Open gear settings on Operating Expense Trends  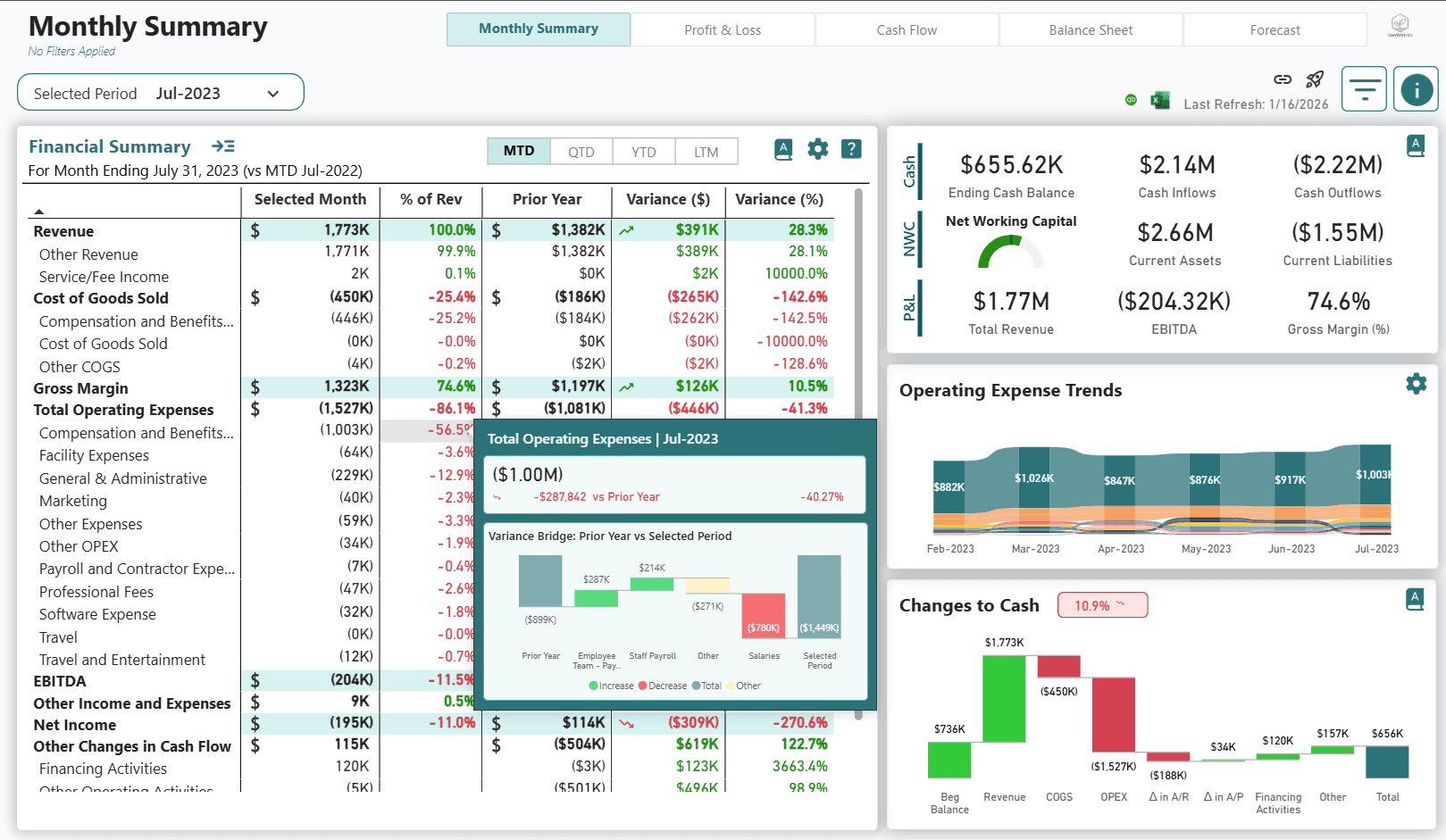(1416, 383)
